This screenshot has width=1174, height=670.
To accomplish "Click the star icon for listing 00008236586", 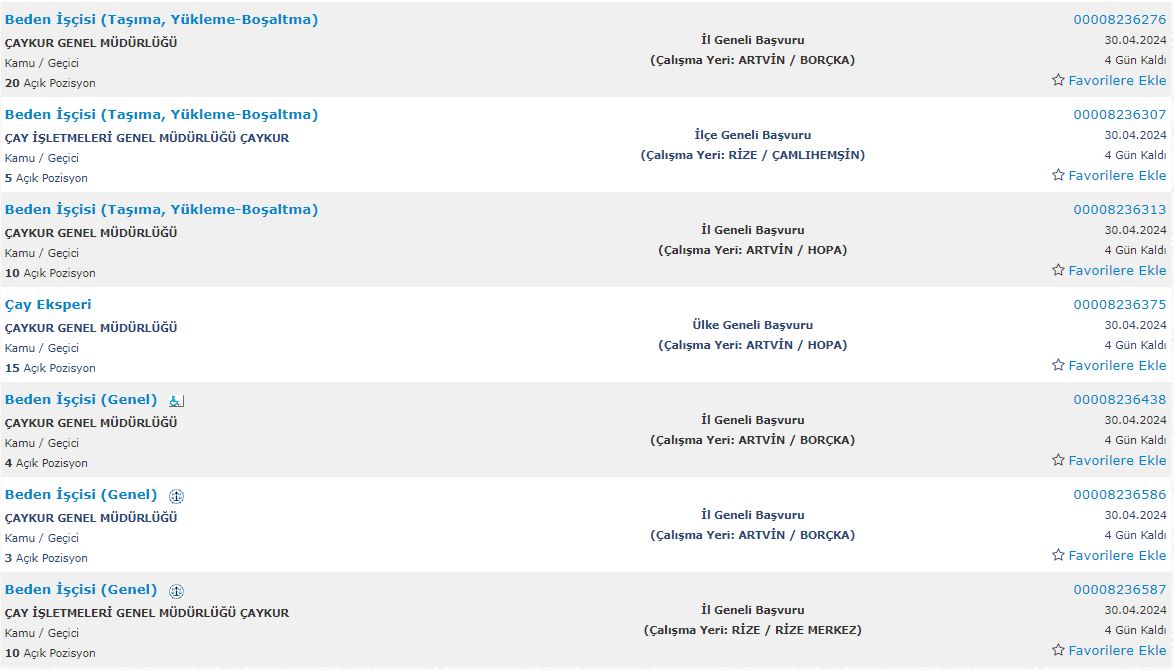I will click(1058, 555).
